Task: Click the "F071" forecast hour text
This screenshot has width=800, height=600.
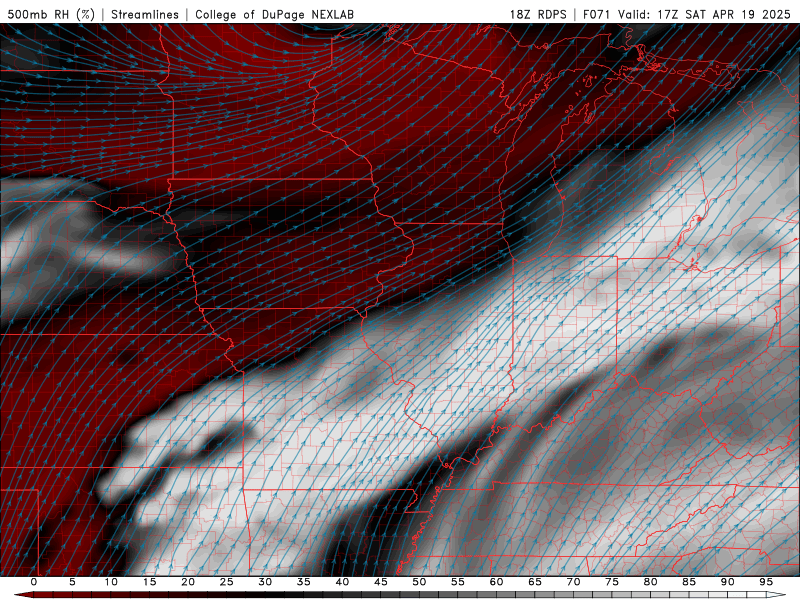Action: (597, 14)
